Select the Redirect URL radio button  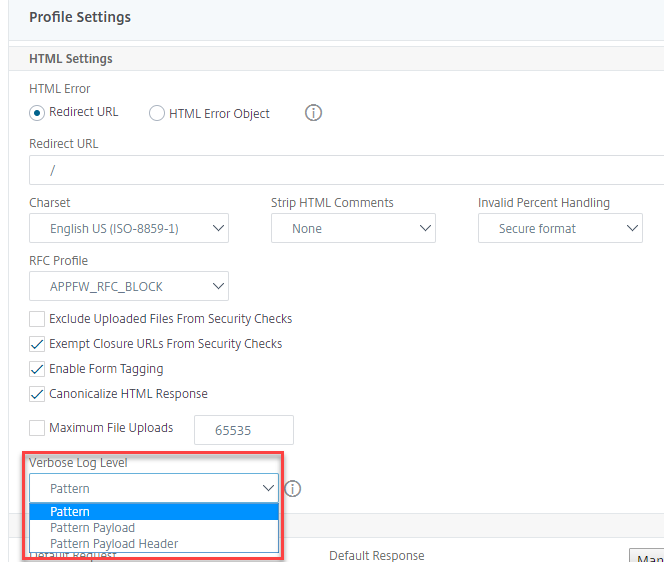pos(37,113)
